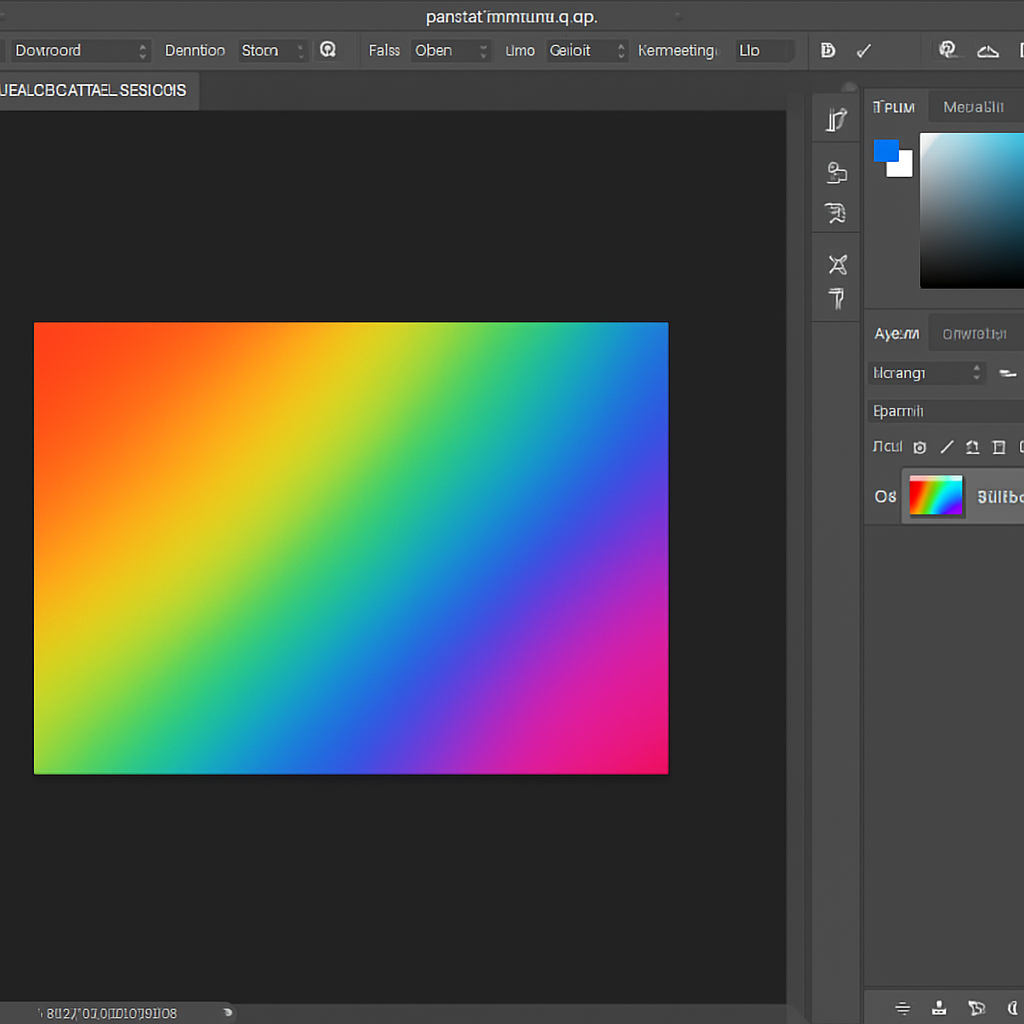Select the hand-pointer tool in the vertical toolbar
The height and width of the screenshot is (1024, 1024).
pos(836,213)
